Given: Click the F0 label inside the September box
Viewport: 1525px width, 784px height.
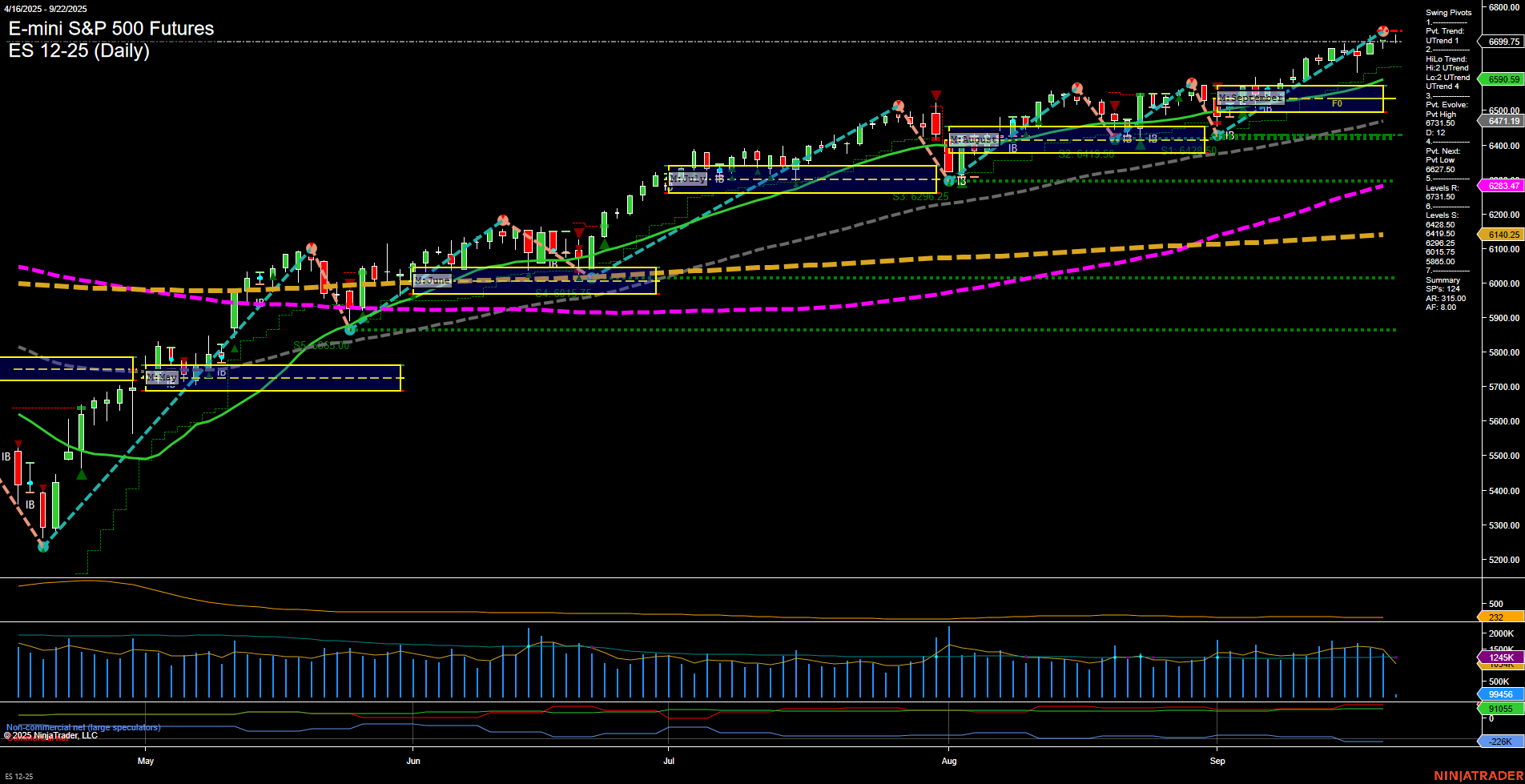Looking at the screenshot, I should (x=1336, y=103).
